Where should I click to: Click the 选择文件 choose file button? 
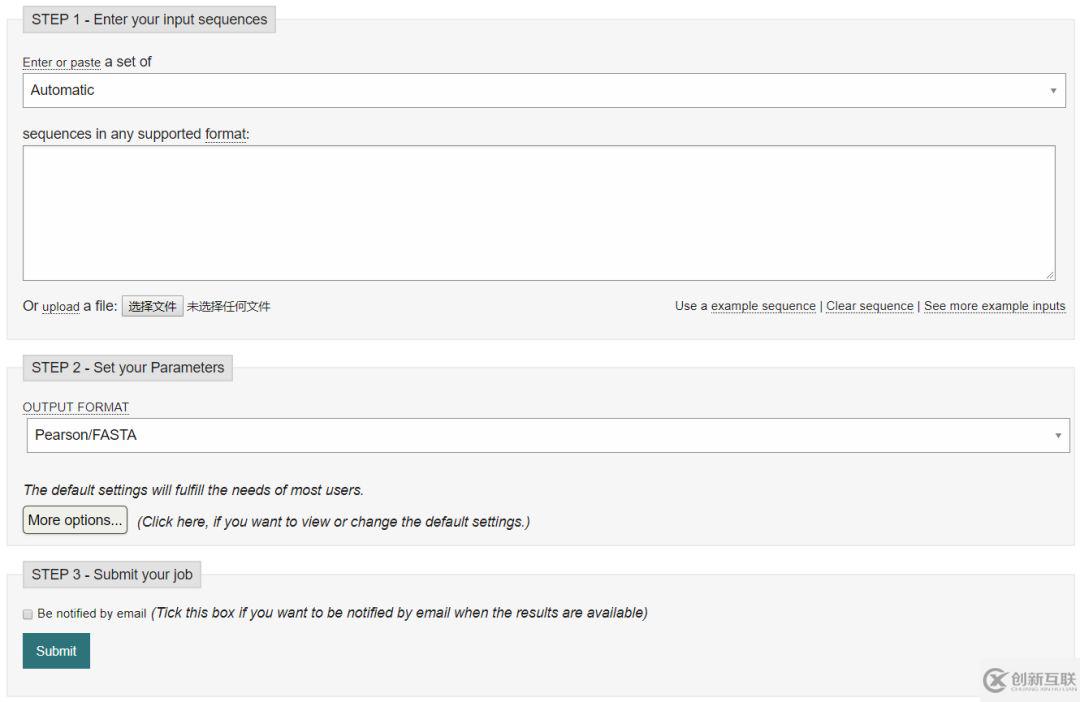[x=152, y=306]
